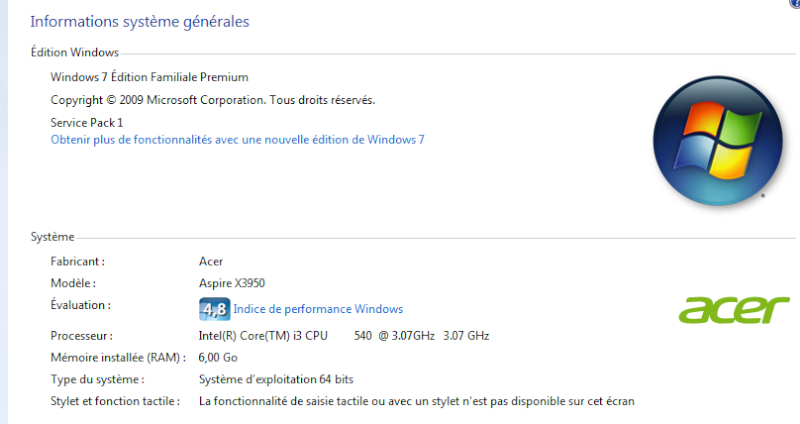Click the 4,8 performance score badge
Image resolution: width=800 pixels, height=424 pixels.
(x=214, y=309)
